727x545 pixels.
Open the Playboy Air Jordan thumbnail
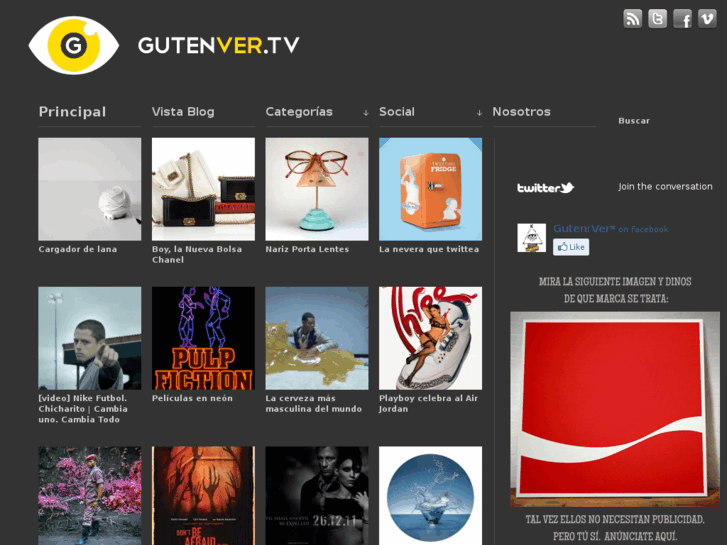pyautogui.click(x=430, y=338)
